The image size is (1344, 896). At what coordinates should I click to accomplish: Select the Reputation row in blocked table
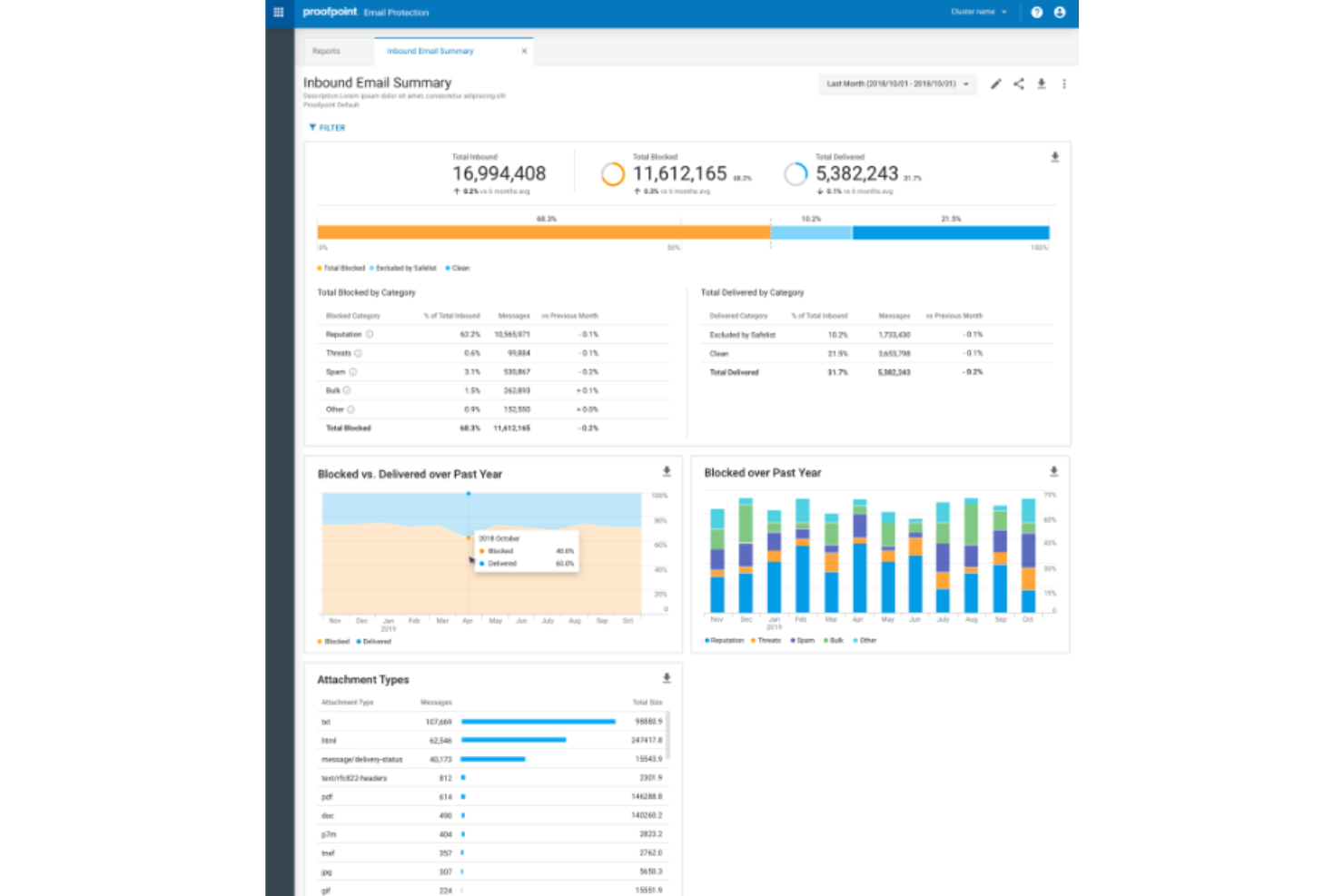point(493,334)
